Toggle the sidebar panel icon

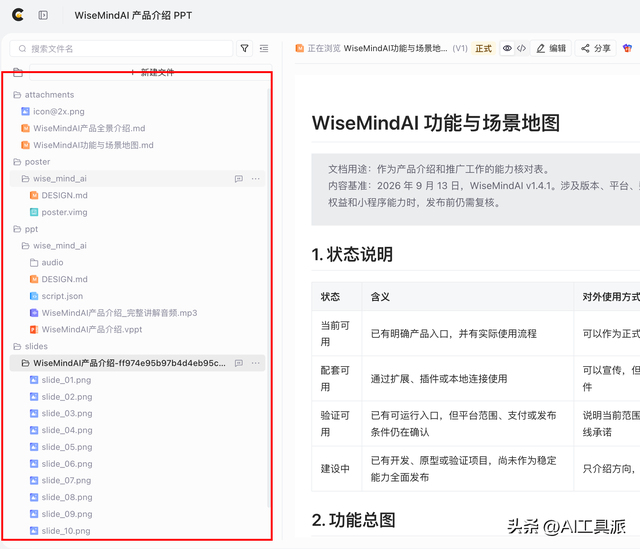[43, 15]
